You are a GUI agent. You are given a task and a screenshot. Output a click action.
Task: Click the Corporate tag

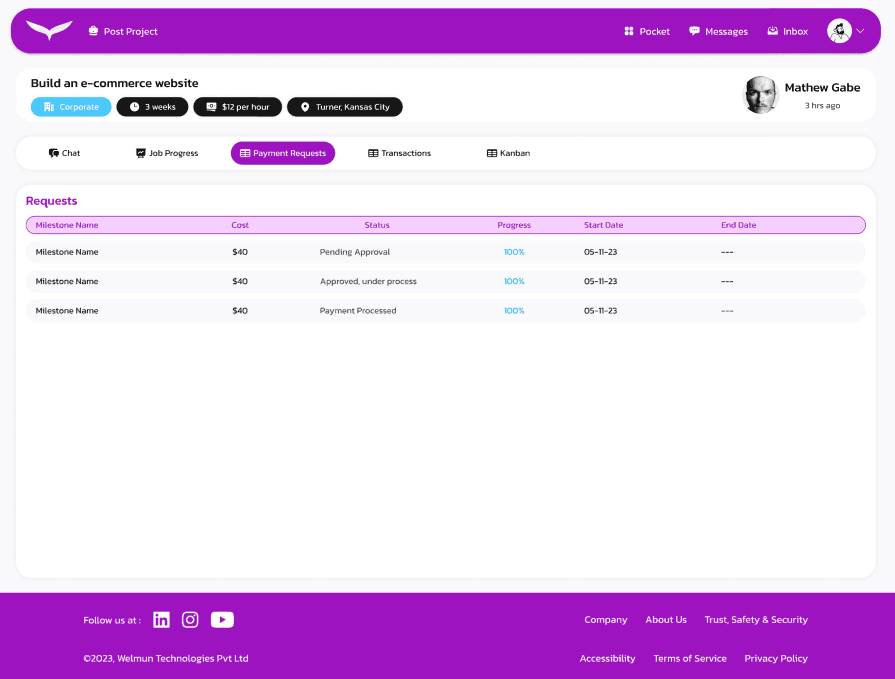[71, 107]
